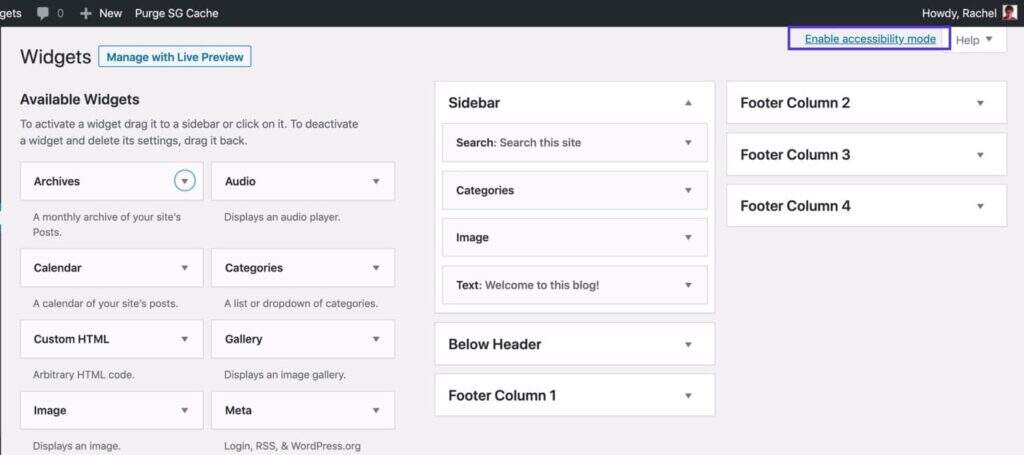Expand the Below Header widget area
The height and width of the screenshot is (455, 1024).
click(688, 344)
